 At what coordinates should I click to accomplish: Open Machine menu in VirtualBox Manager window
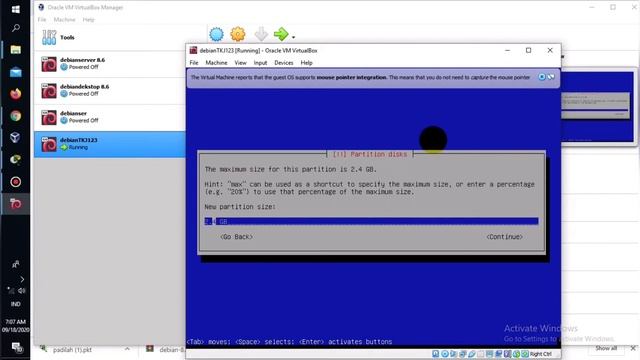(x=64, y=20)
